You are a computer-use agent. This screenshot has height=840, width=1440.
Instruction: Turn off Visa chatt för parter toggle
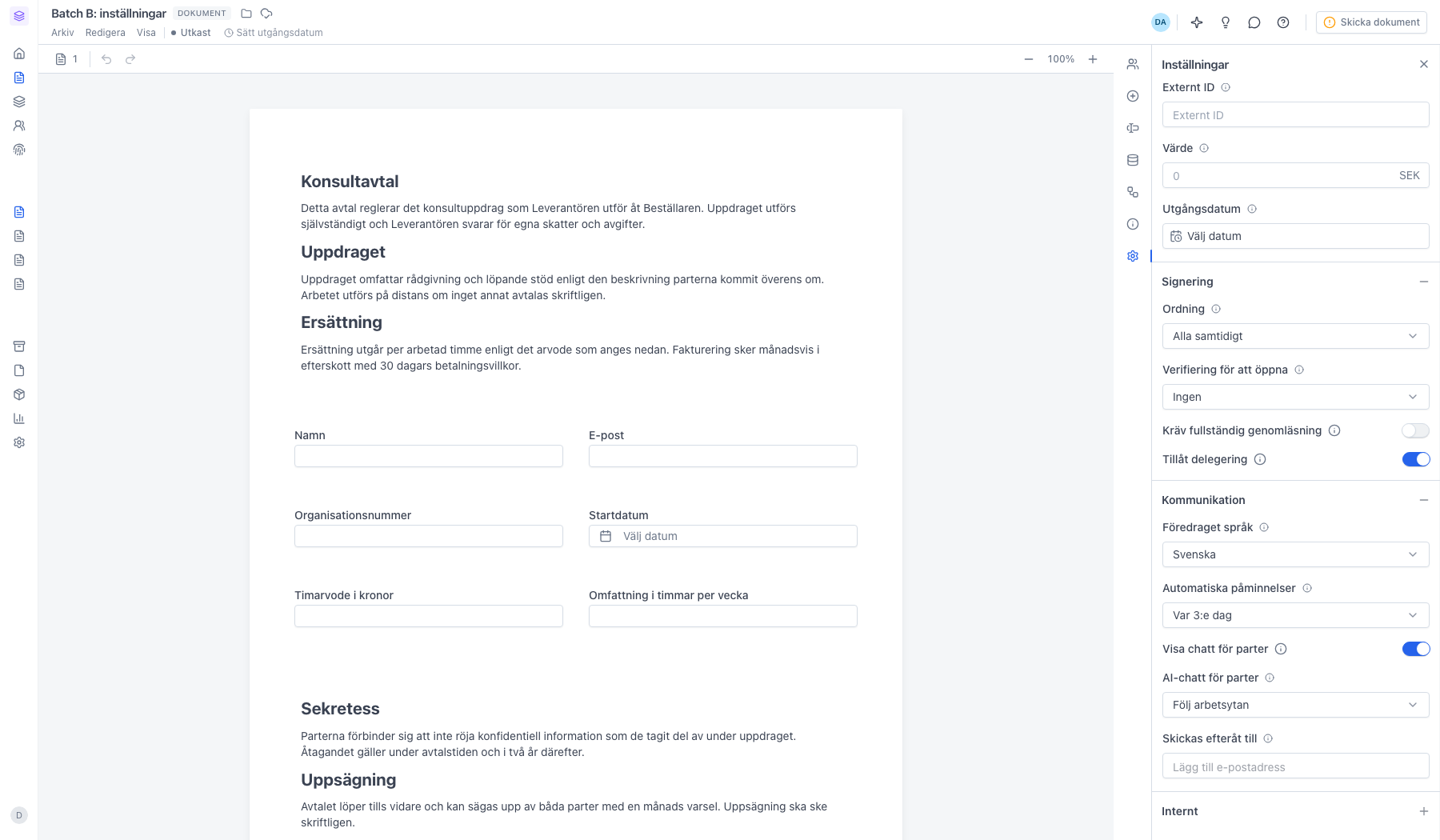point(1415,649)
